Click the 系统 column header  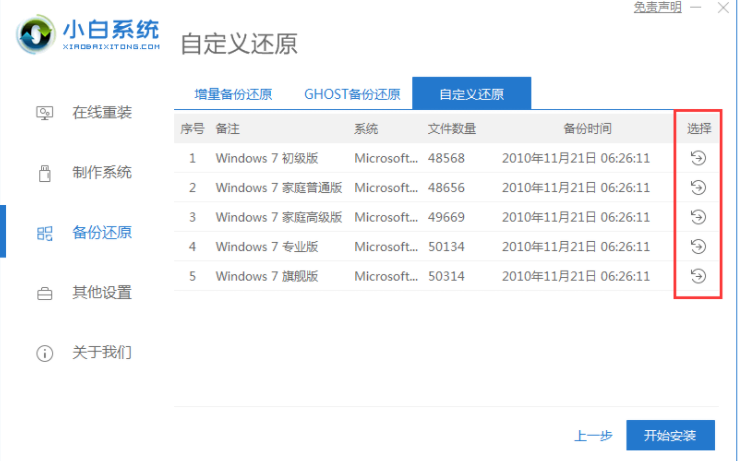tap(366, 129)
